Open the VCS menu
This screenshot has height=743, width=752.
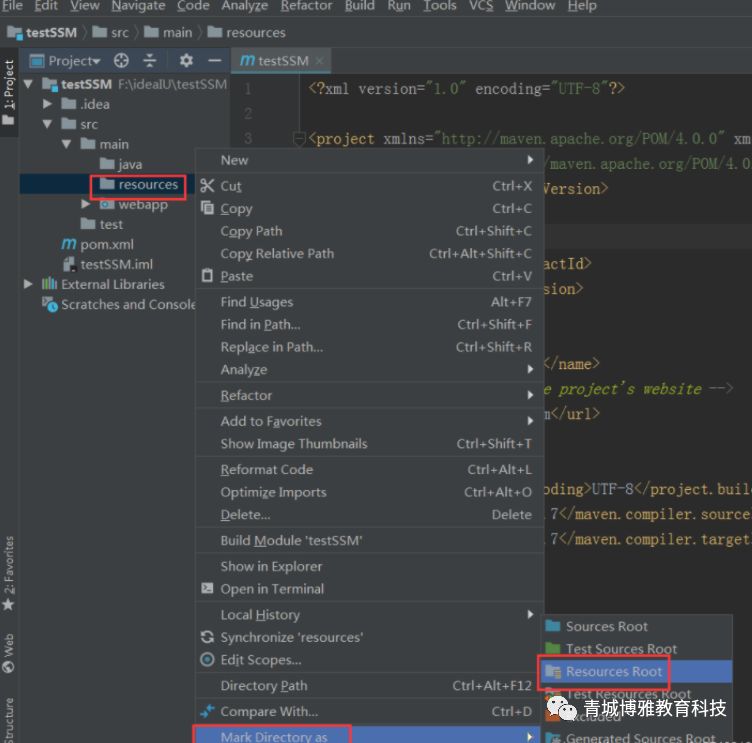click(x=481, y=5)
